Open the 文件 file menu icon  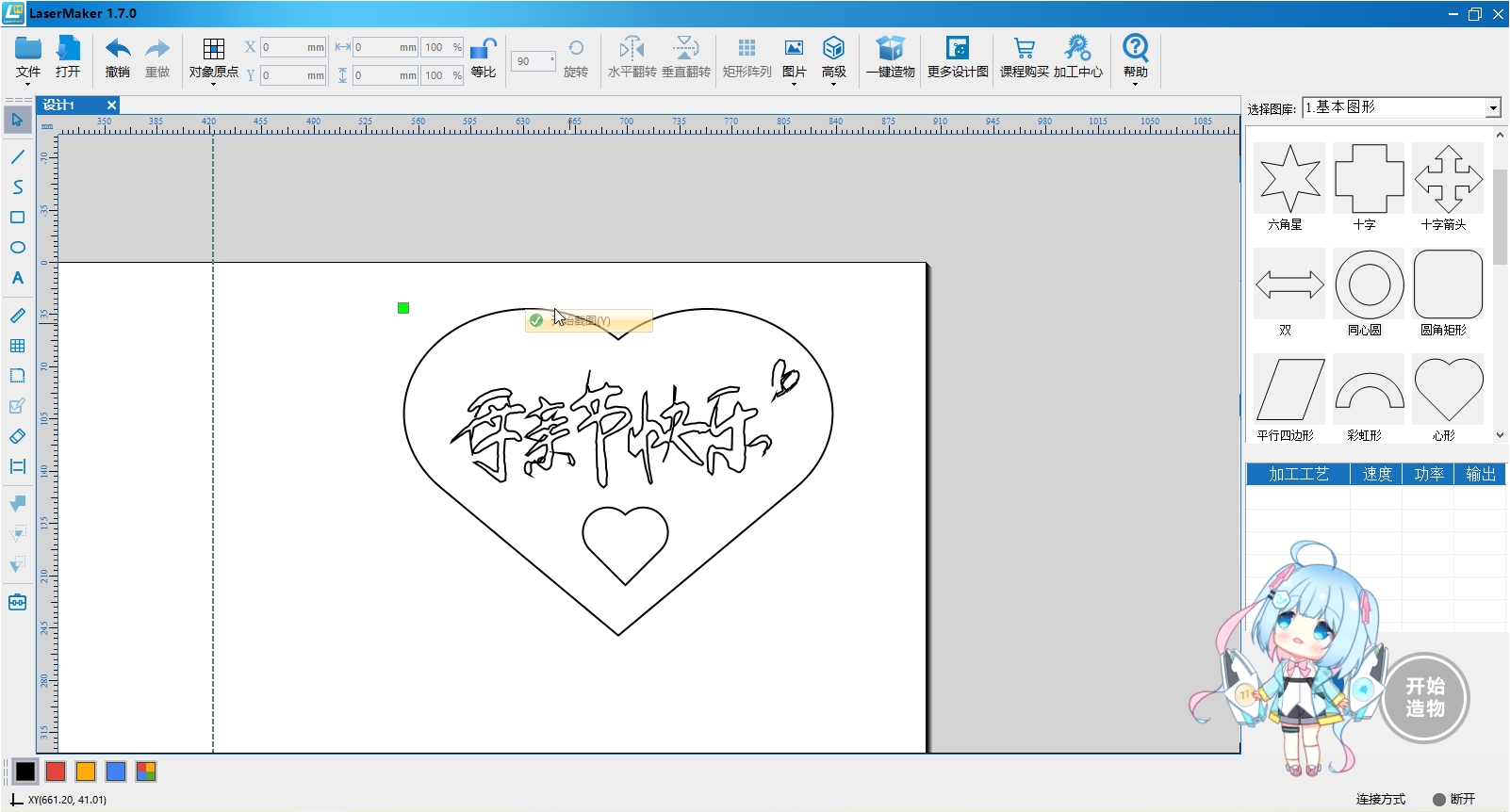(x=28, y=48)
